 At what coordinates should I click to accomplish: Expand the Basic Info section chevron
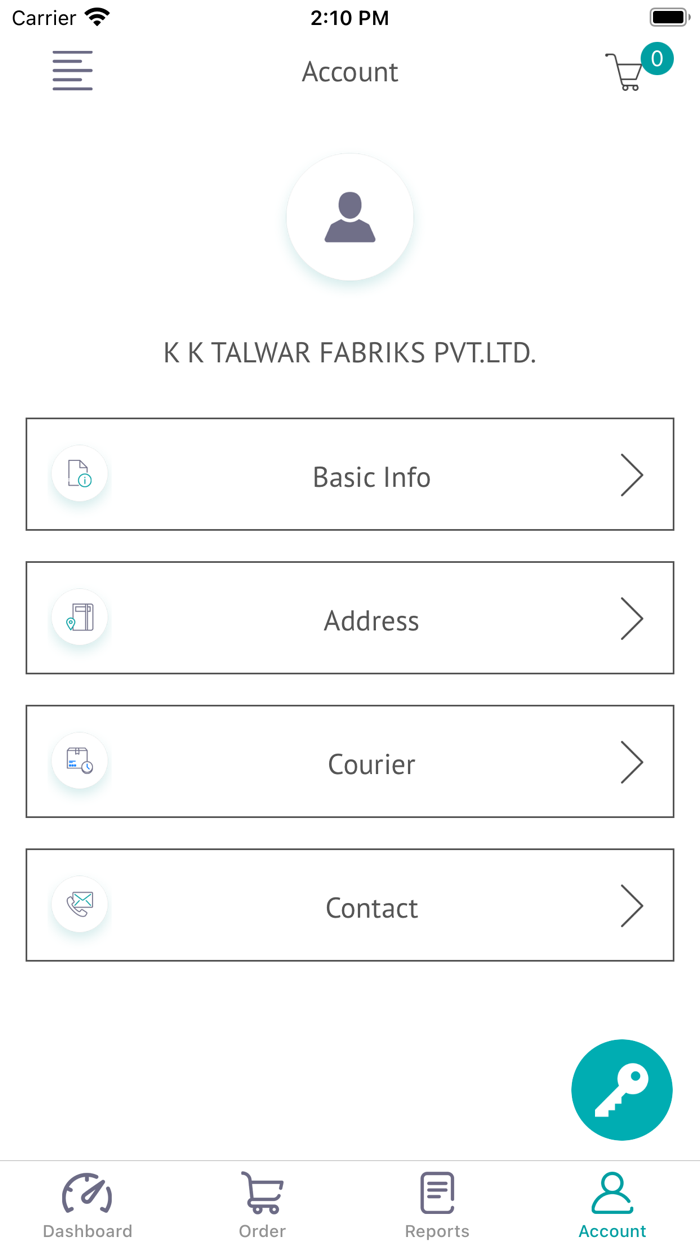632,476
